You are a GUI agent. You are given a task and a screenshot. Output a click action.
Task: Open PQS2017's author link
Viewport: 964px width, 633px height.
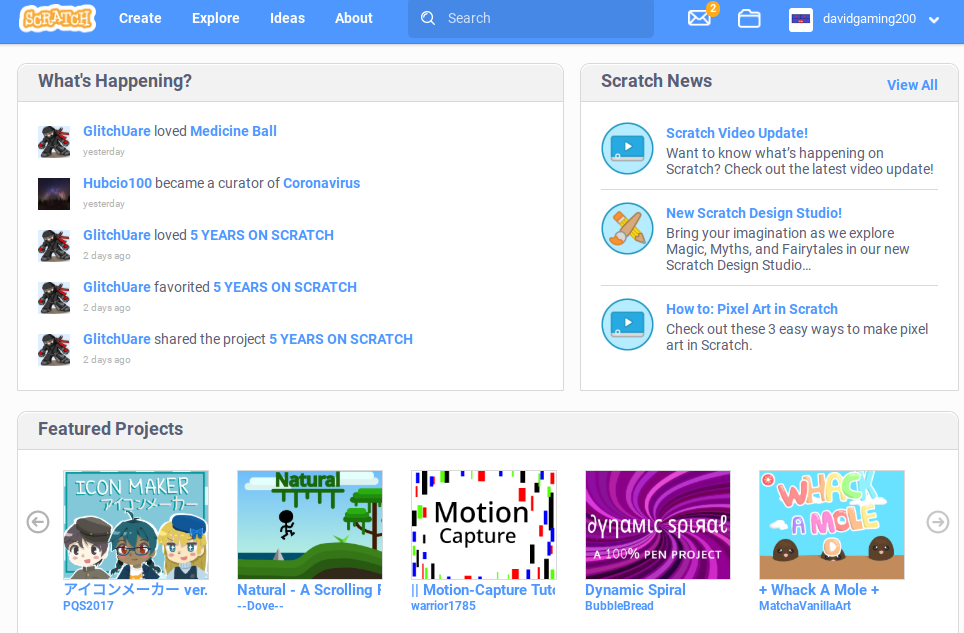[x=89, y=606]
